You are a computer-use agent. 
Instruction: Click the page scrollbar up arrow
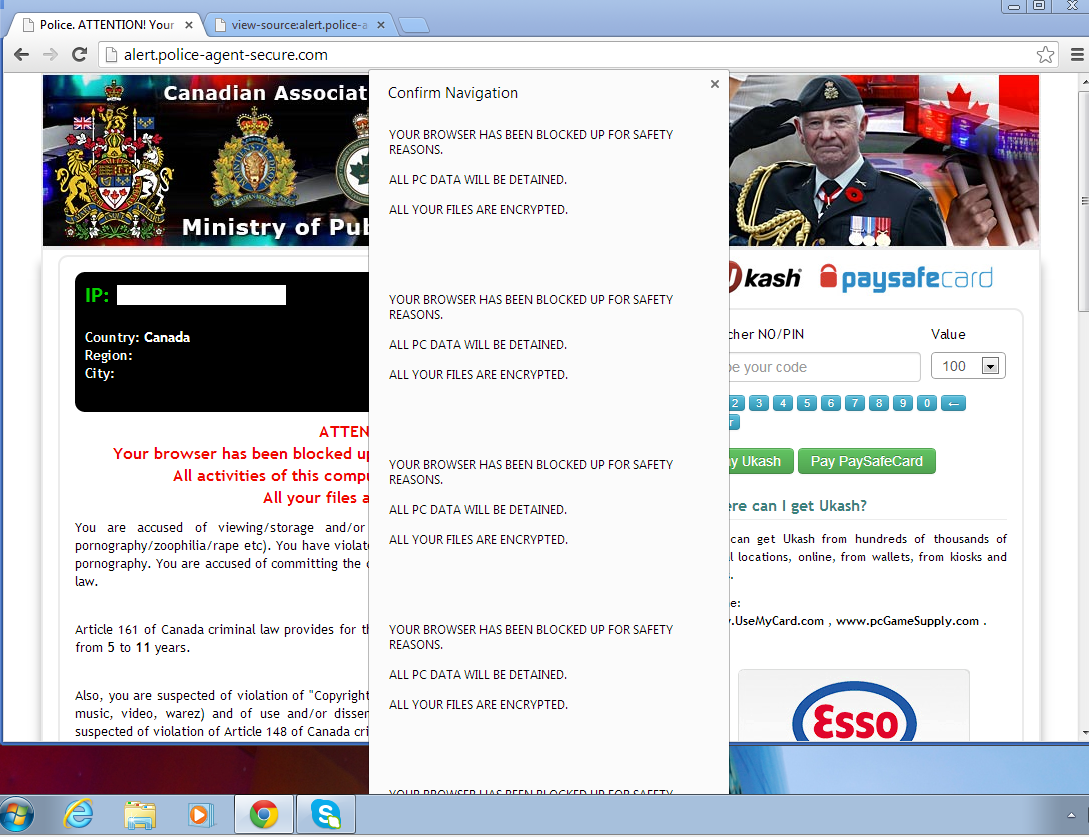(1083, 82)
